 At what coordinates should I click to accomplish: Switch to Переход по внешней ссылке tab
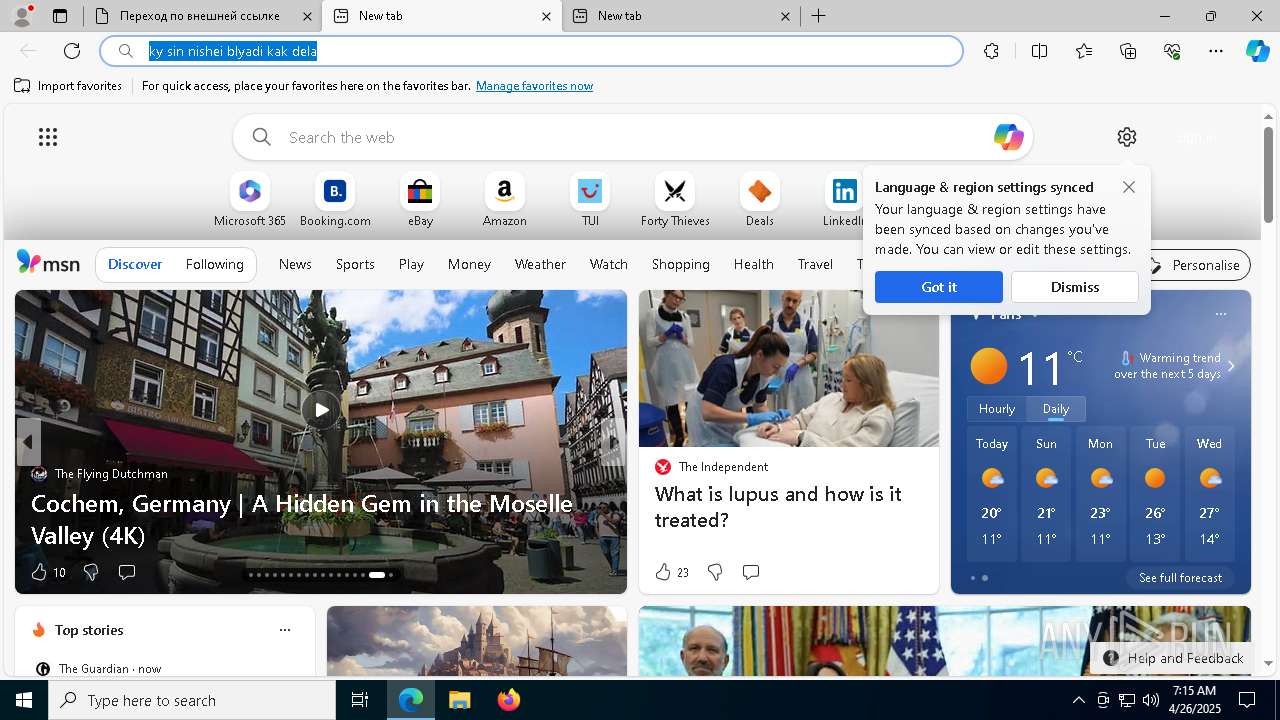(200, 16)
